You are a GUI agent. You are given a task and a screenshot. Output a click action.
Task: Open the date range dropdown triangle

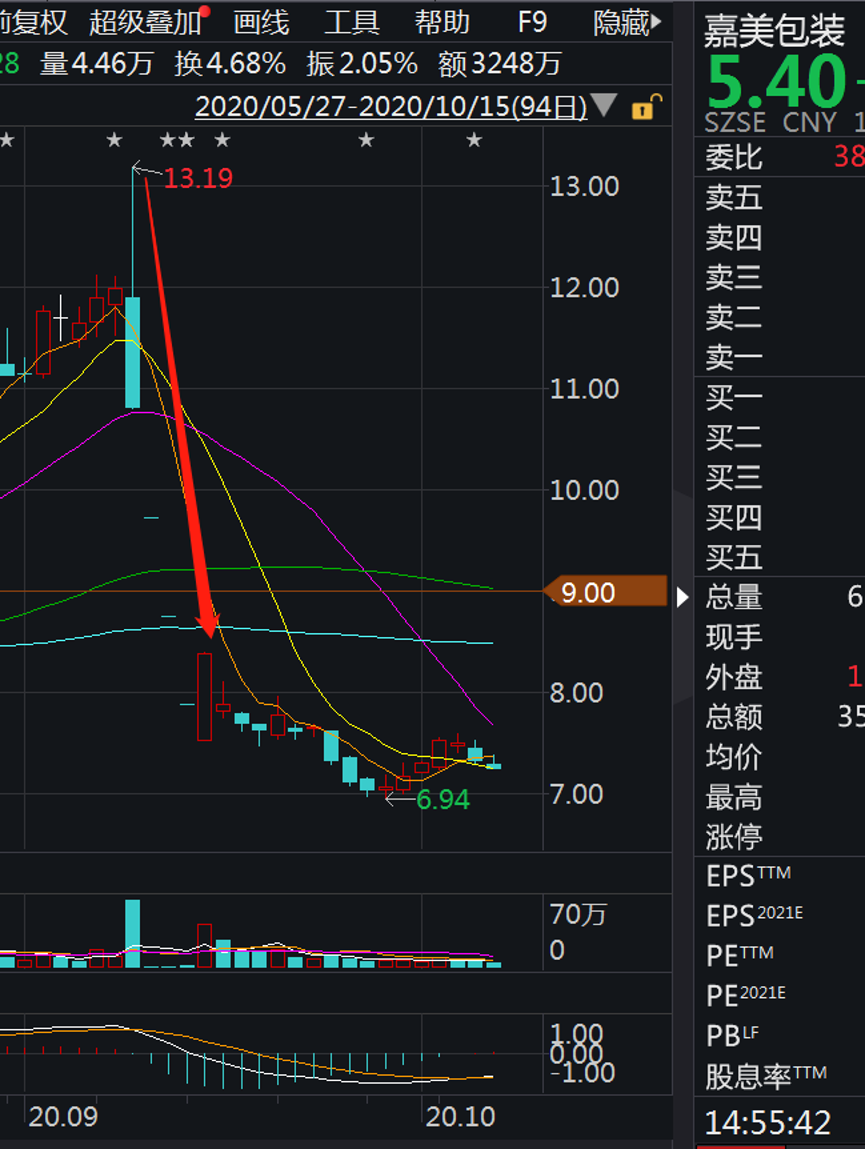coord(603,105)
